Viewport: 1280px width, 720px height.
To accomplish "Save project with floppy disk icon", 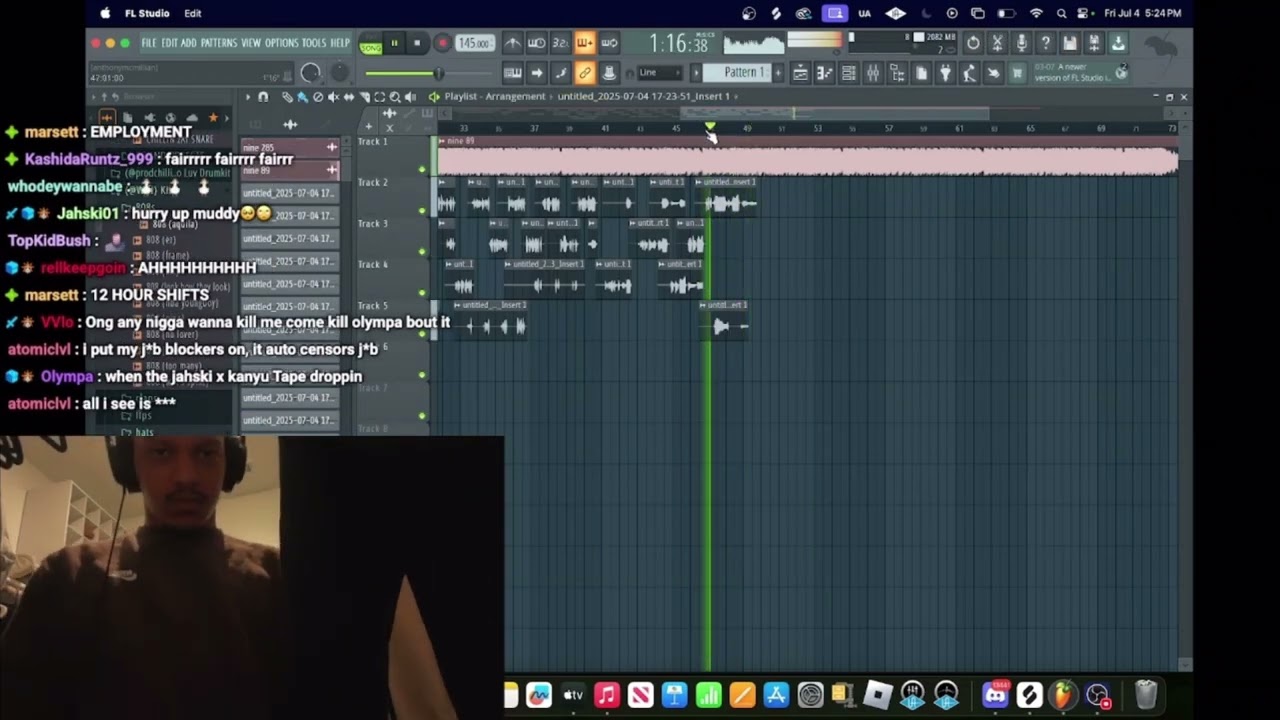I will [1070, 43].
